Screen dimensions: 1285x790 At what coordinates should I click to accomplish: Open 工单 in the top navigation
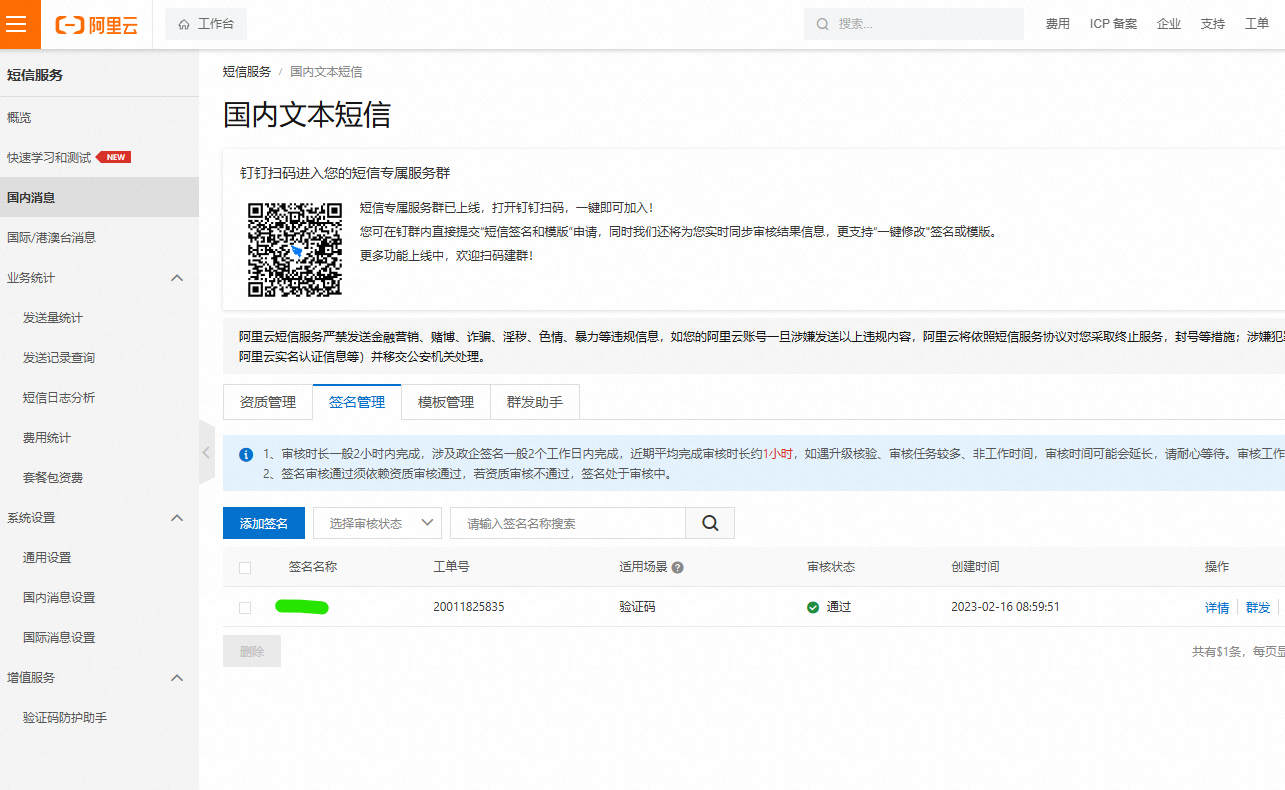click(x=1257, y=24)
